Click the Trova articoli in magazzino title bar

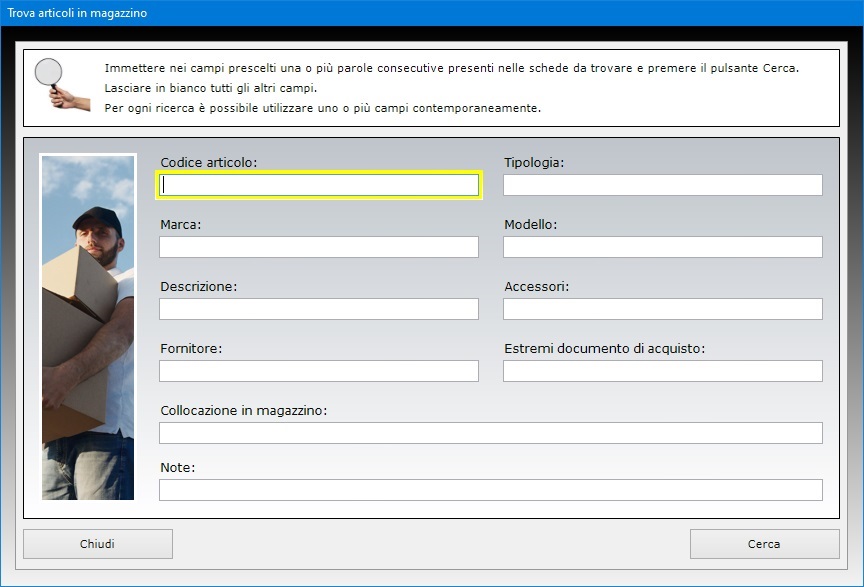432,13
